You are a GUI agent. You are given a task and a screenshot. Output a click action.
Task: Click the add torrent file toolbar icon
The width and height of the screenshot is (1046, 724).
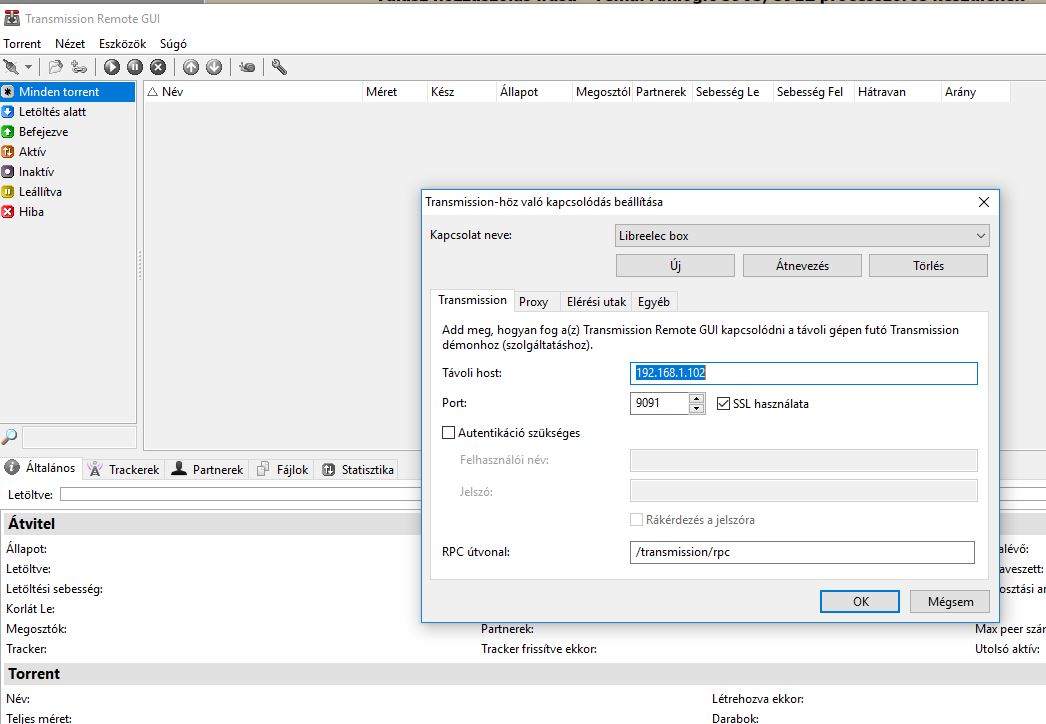pyautogui.click(x=55, y=67)
